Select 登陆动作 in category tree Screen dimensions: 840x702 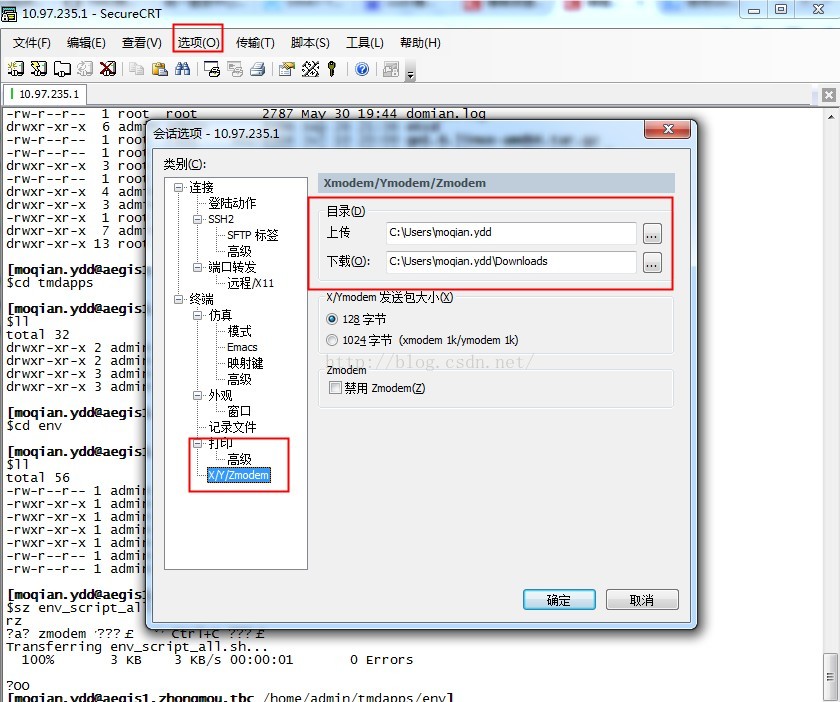click(232, 203)
